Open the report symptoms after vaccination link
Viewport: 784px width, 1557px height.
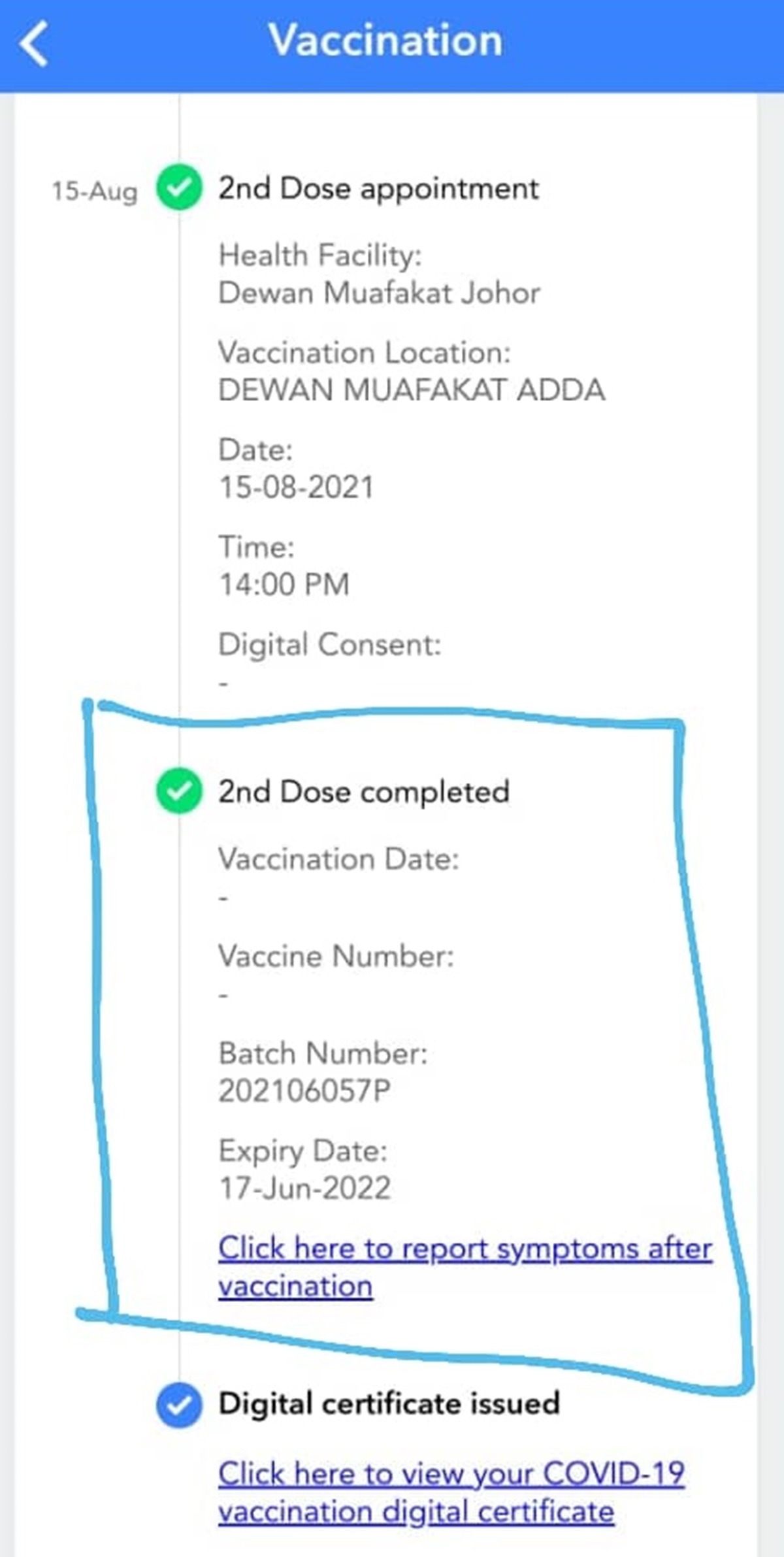coord(464,1249)
